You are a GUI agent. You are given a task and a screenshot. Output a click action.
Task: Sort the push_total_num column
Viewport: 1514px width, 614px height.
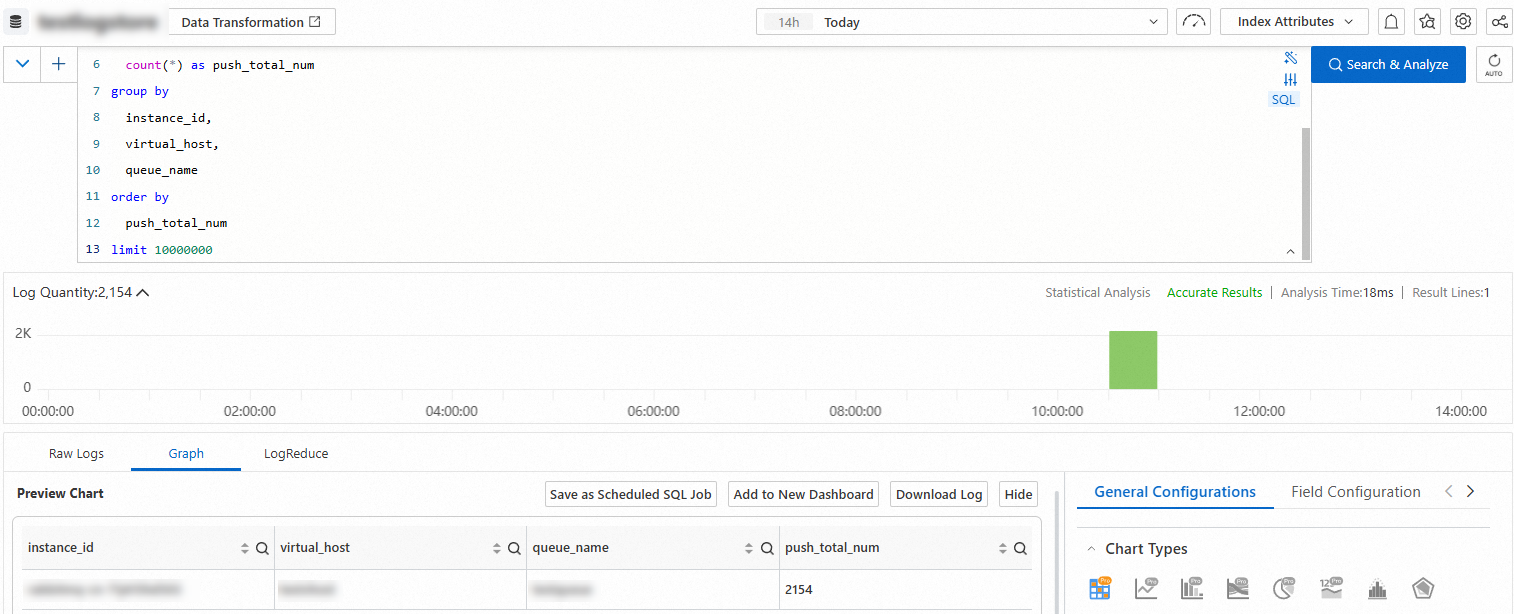click(x=1003, y=548)
